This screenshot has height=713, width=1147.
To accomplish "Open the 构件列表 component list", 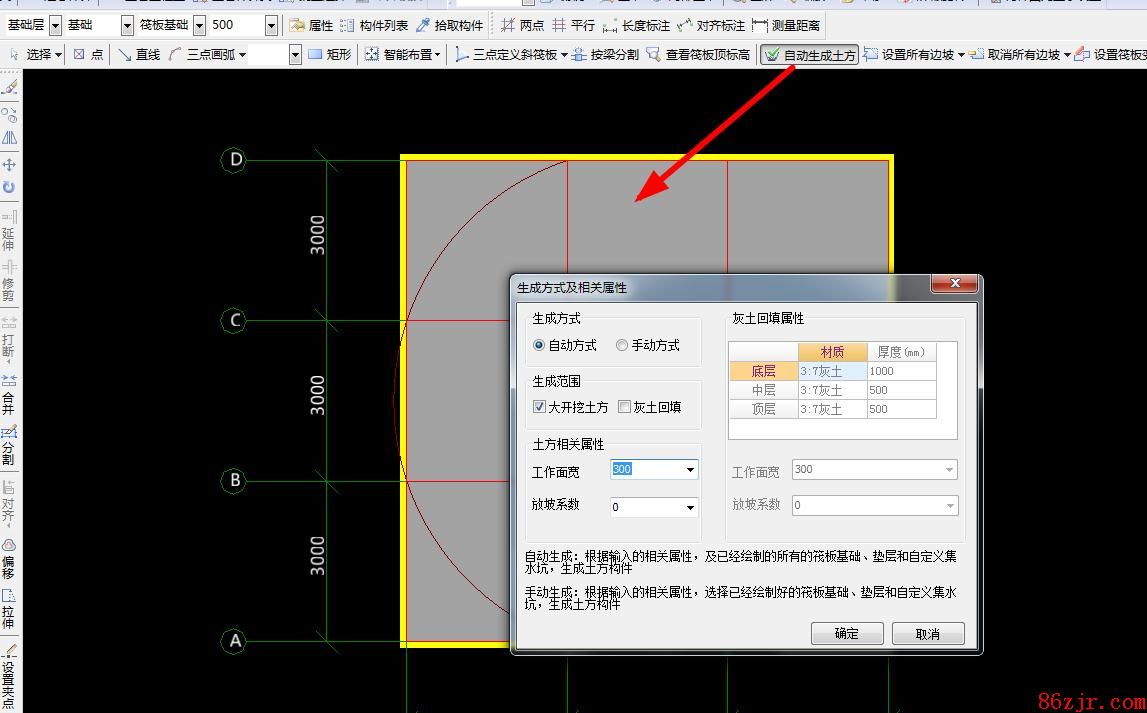I will tap(374, 25).
